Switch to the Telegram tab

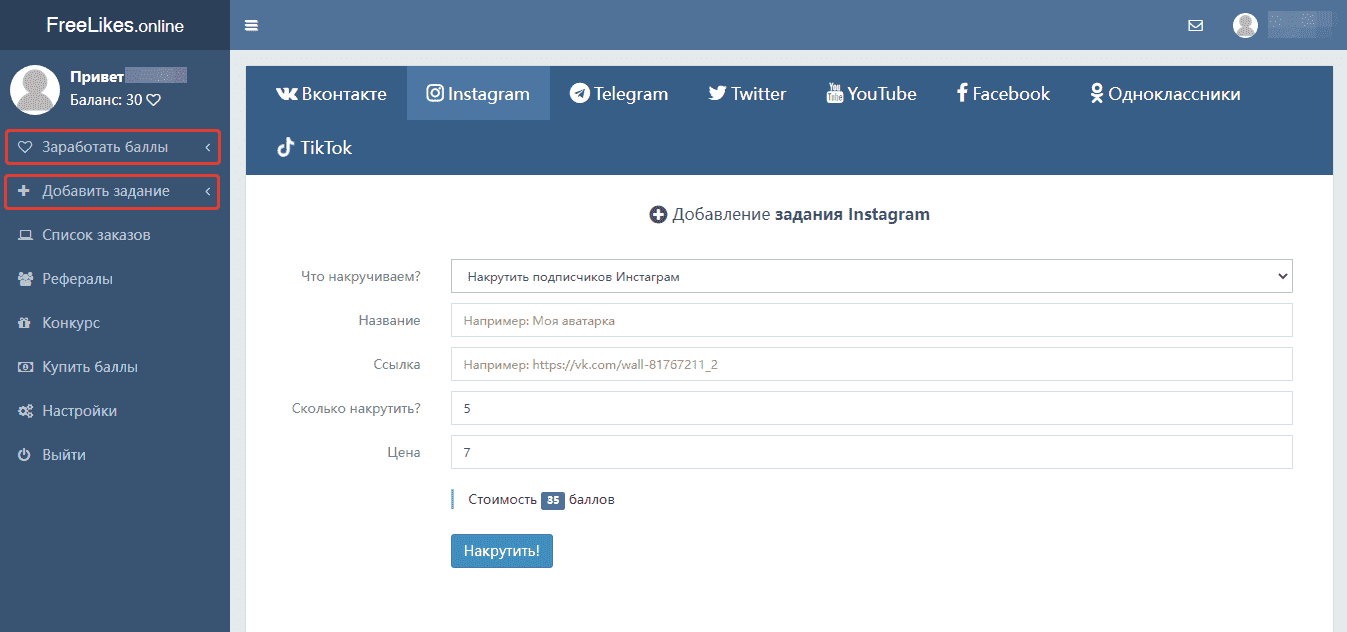point(619,94)
